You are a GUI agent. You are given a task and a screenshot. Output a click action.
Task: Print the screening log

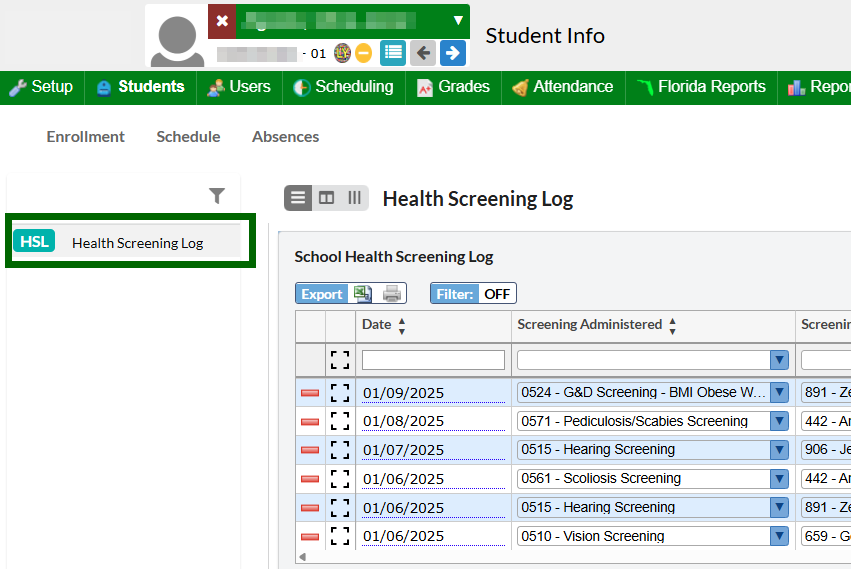point(391,294)
